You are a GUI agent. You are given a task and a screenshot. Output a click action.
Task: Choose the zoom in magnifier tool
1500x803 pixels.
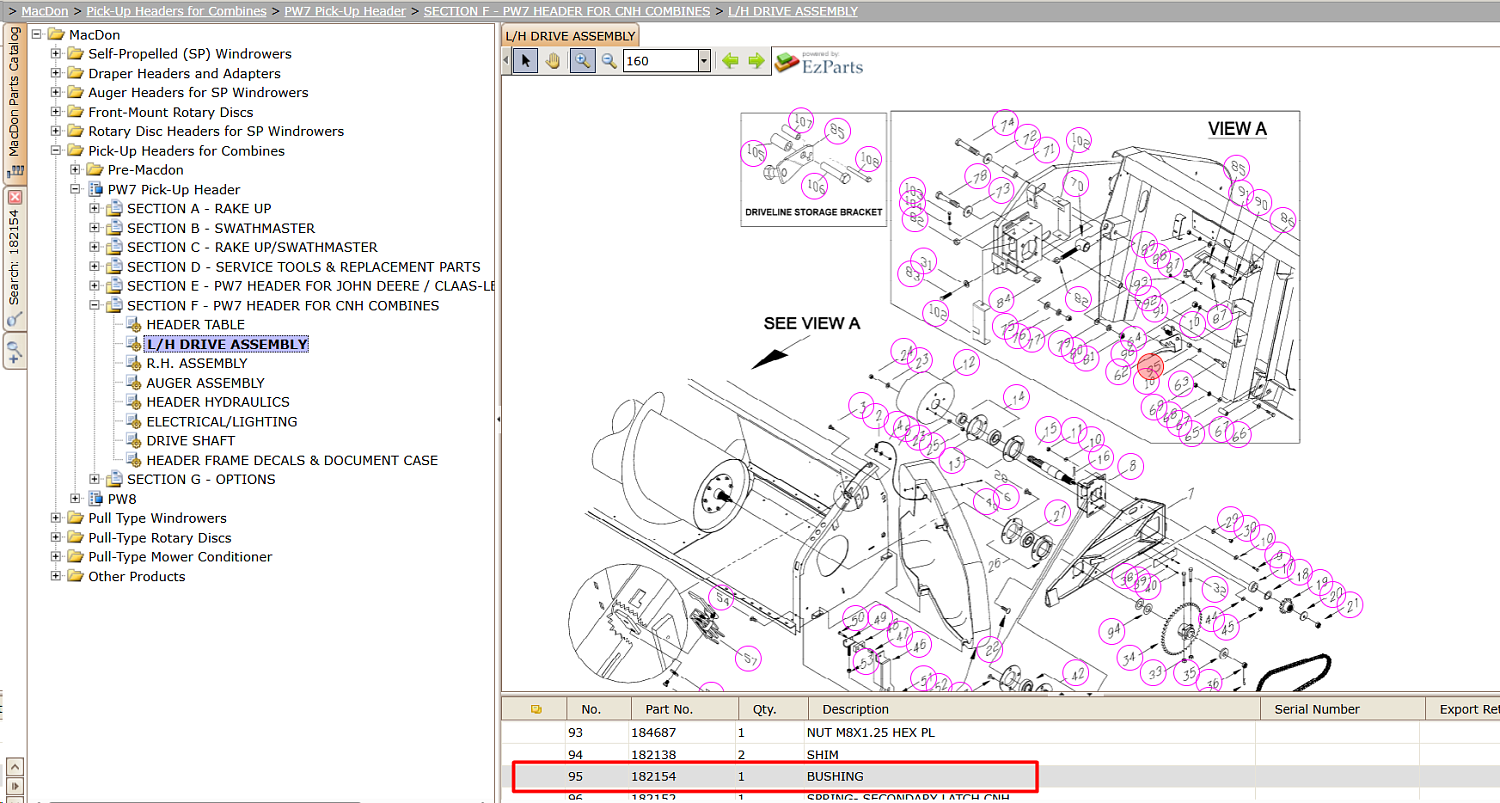pos(582,61)
